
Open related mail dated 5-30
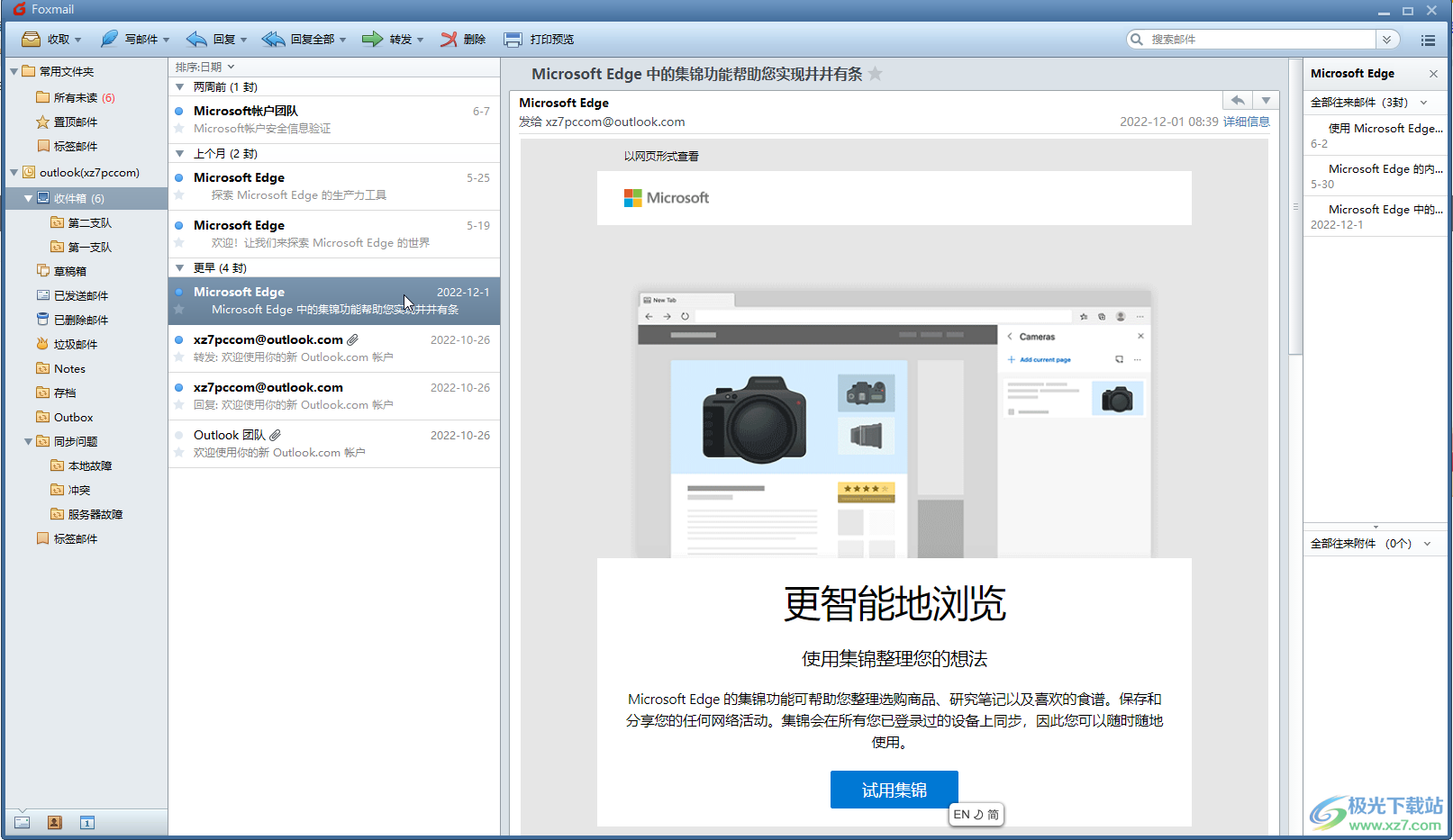[1376, 176]
